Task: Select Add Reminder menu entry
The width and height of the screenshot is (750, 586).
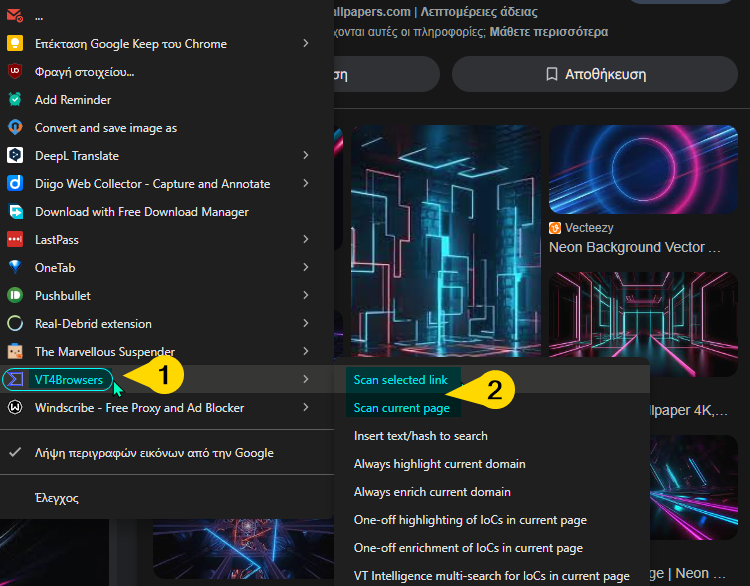Action: tap(167, 100)
